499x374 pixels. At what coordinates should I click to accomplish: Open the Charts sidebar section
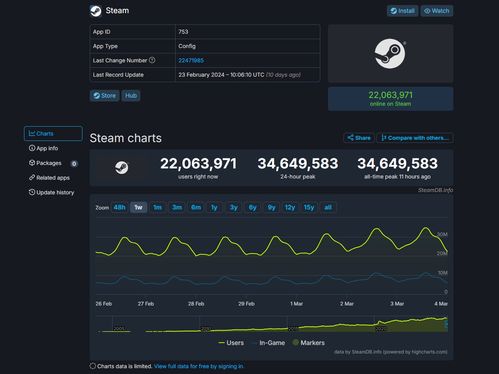point(53,133)
